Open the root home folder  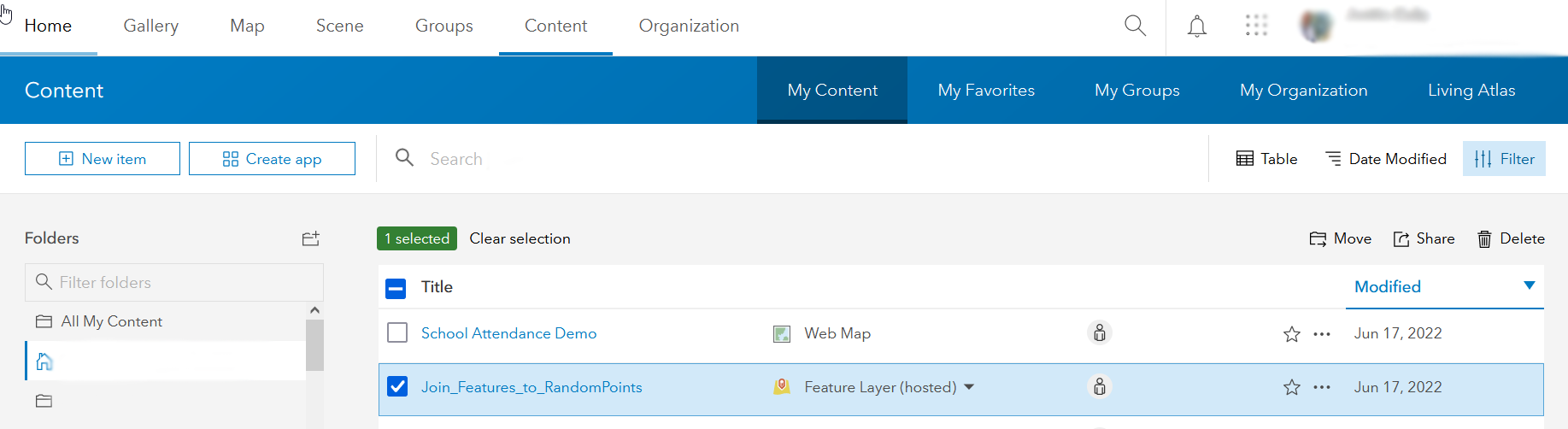click(x=44, y=361)
